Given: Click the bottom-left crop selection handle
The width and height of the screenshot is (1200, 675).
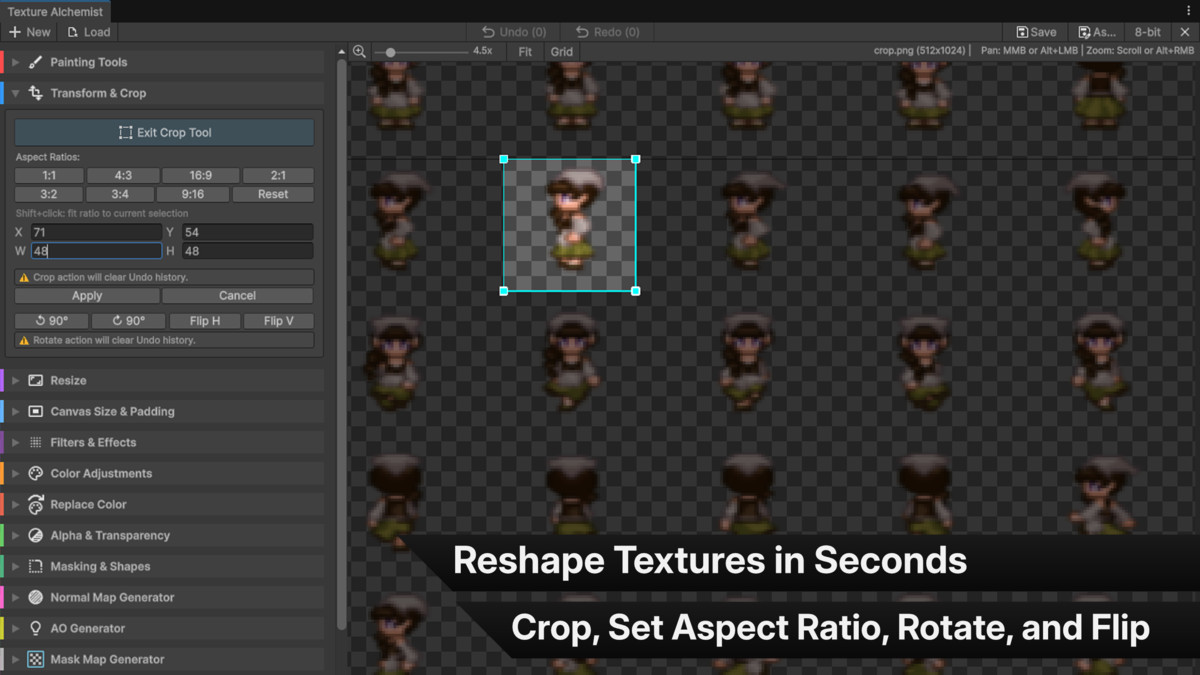Looking at the screenshot, I should click(504, 291).
